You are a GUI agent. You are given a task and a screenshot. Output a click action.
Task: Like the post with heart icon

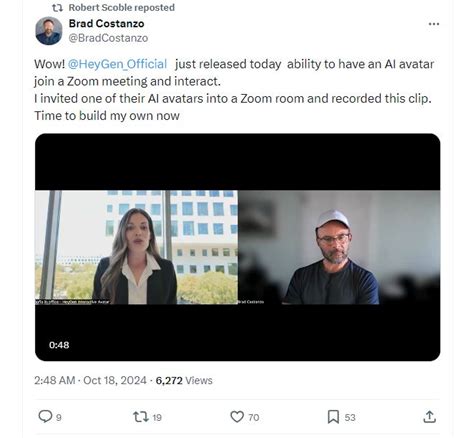point(237,417)
